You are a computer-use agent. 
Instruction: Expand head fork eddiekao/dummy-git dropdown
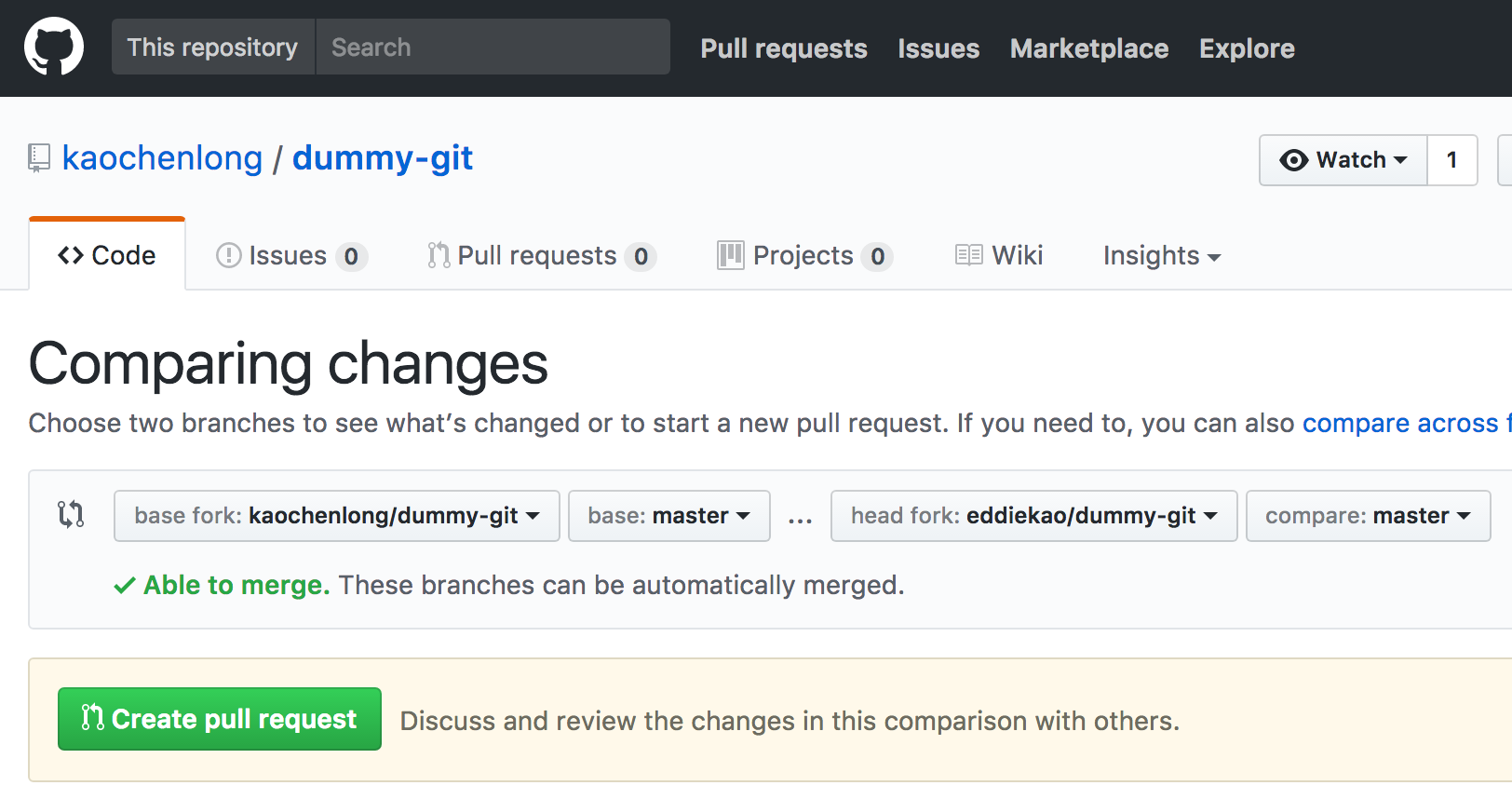pos(1033,516)
